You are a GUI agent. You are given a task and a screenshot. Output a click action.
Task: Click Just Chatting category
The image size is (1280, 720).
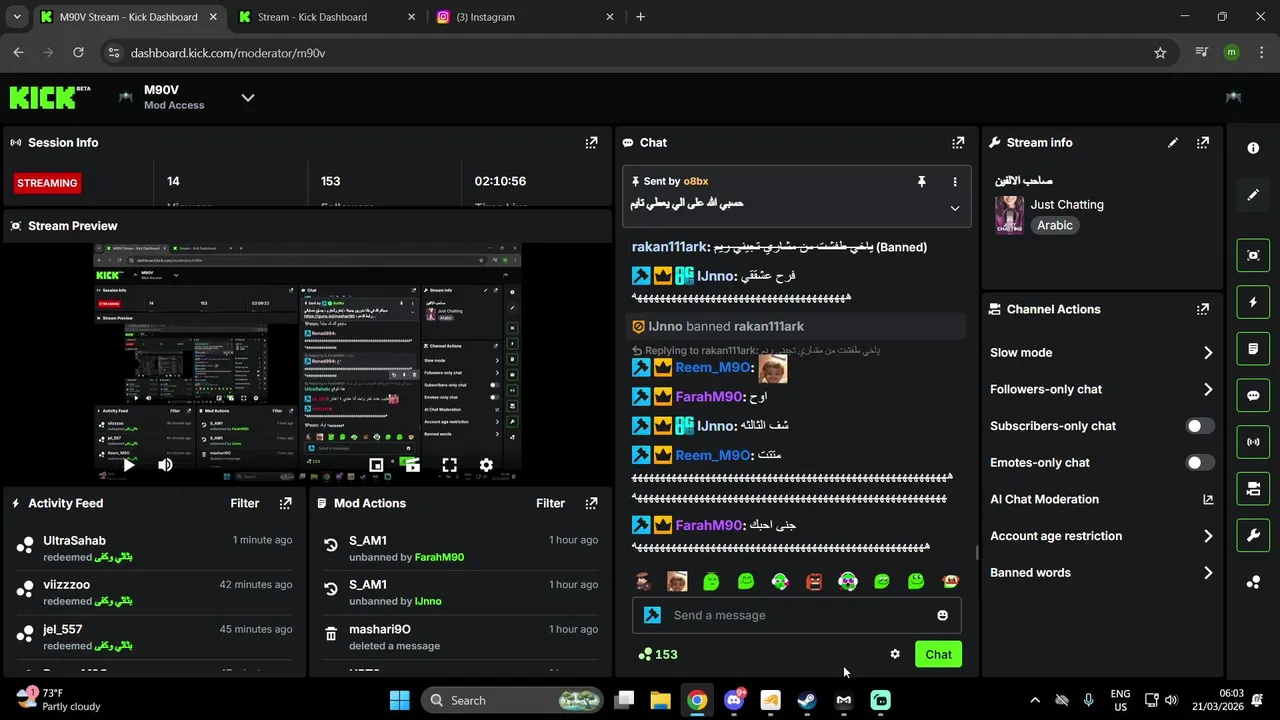1067,204
